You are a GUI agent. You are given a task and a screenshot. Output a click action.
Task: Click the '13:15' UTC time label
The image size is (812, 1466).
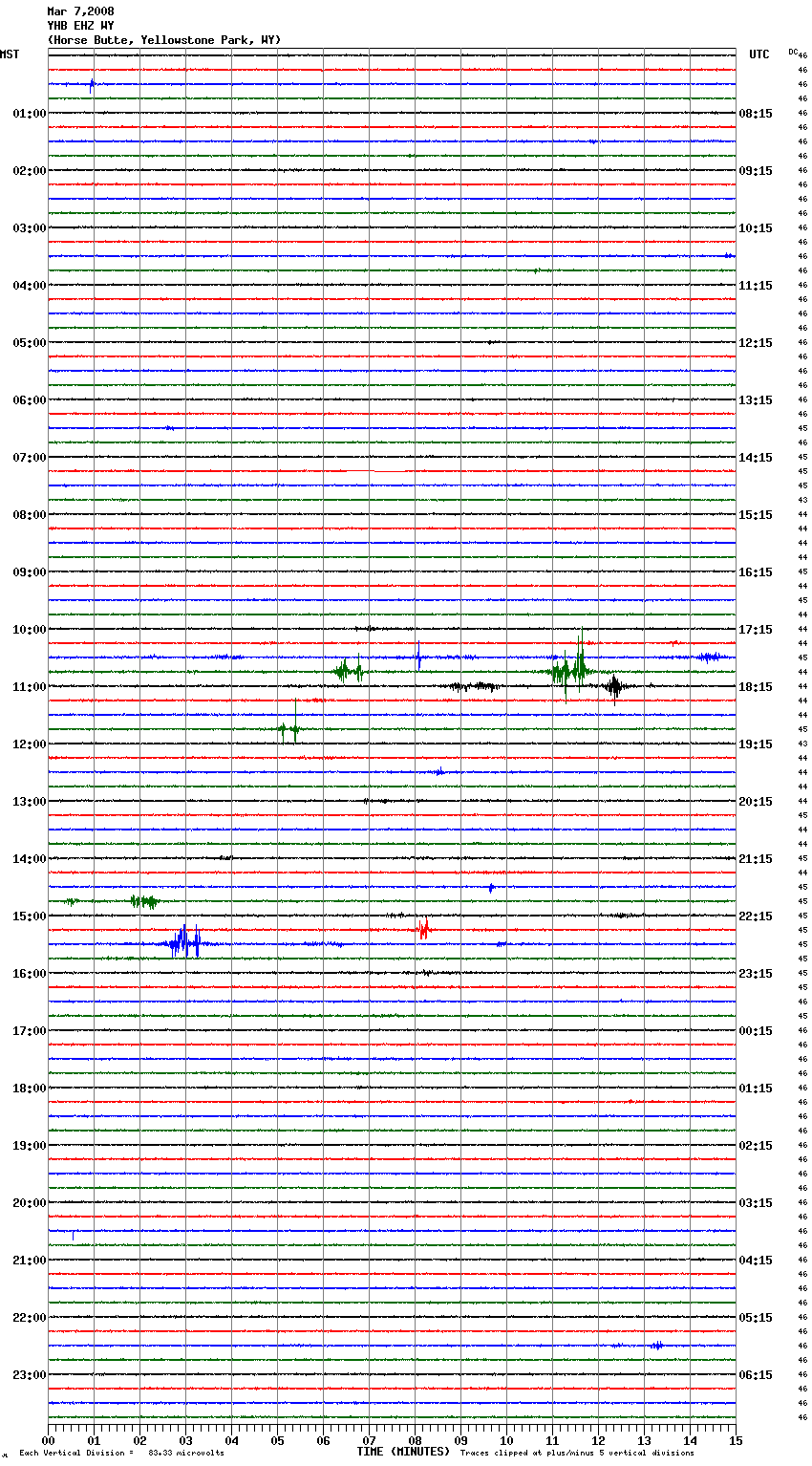(x=756, y=400)
